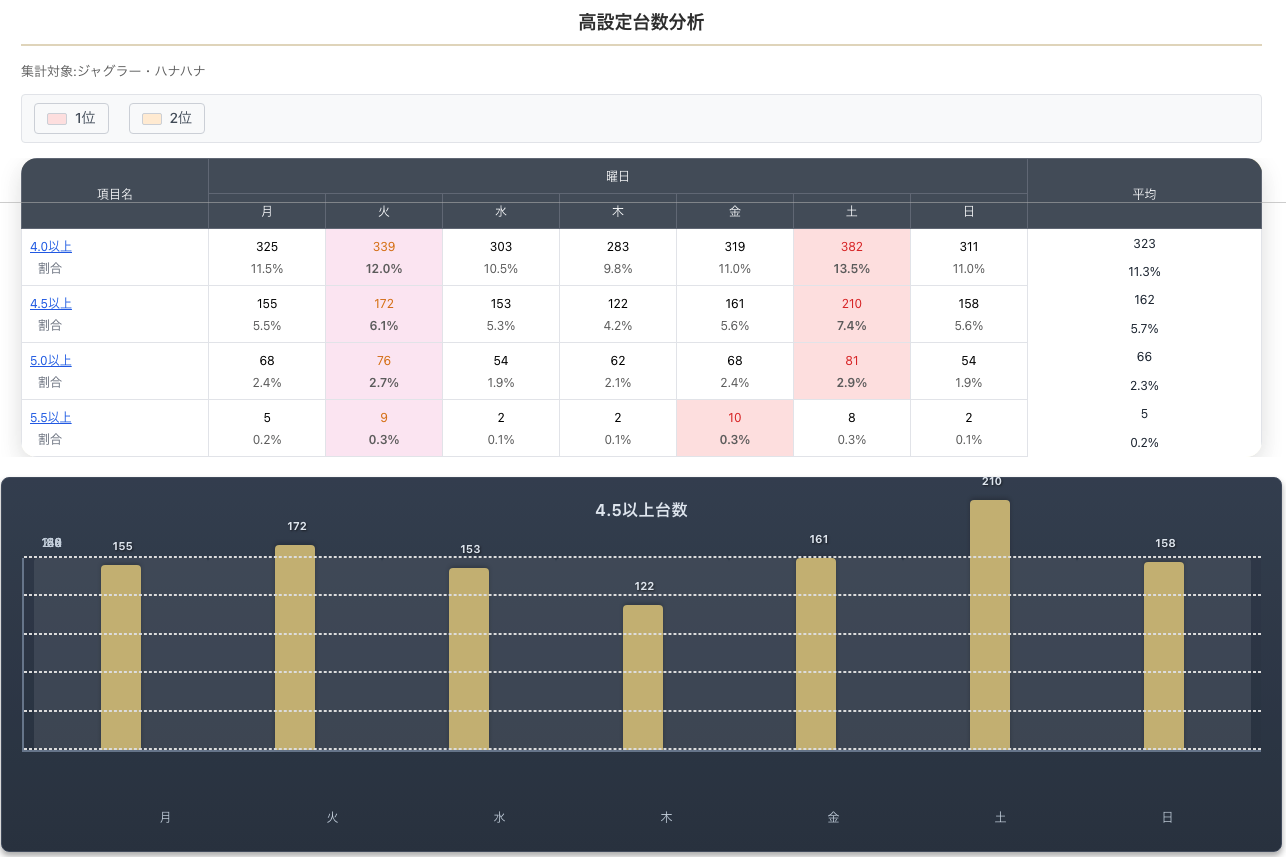Follow the 5.5以上 link
Viewport: 1286px width, 857px height.
click(51, 418)
